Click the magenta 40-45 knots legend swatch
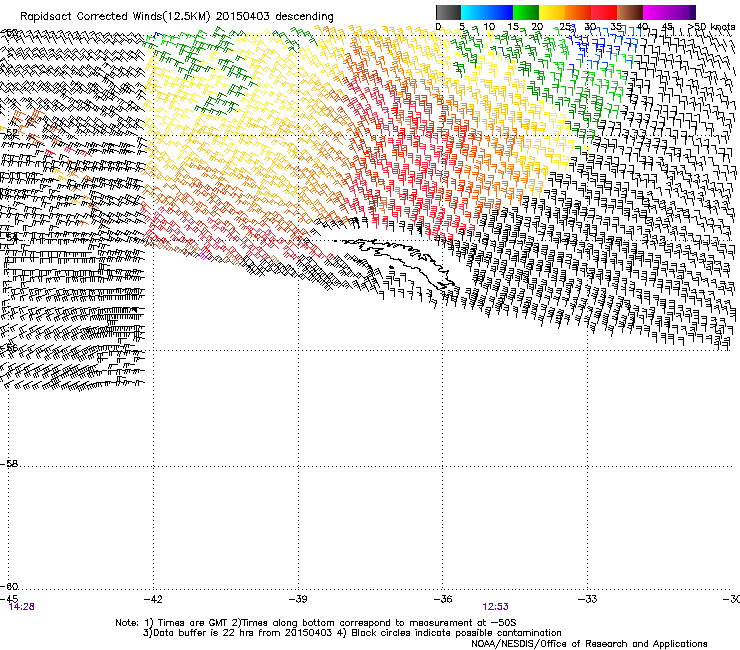740x650 pixels. tap(656, 12)
